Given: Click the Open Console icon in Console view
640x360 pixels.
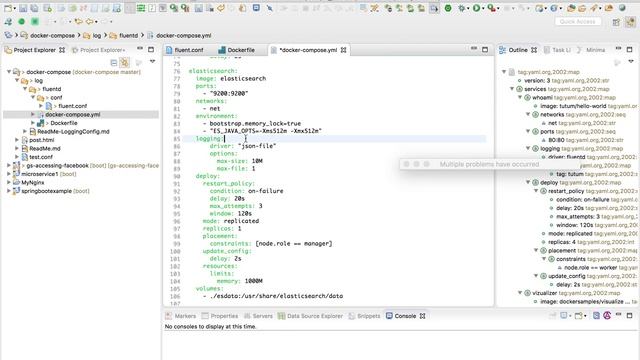Looking at the screenshot, I should [579, 316].
